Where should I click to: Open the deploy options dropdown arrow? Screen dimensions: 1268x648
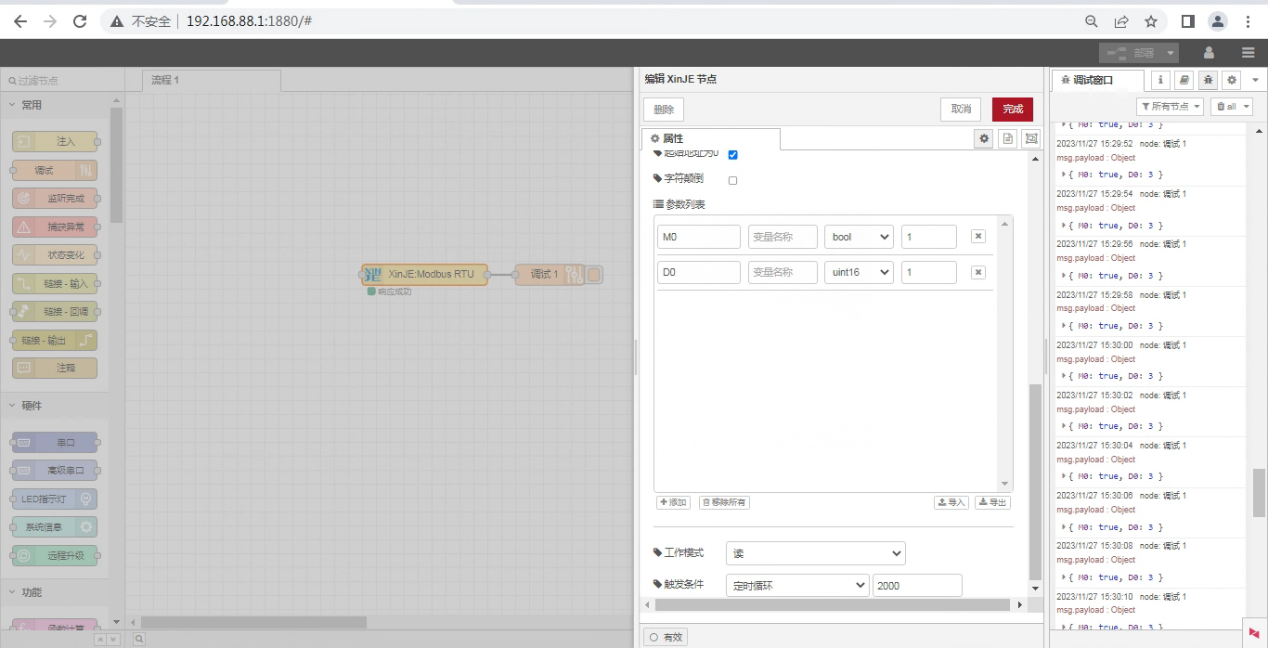[1170, 52]
